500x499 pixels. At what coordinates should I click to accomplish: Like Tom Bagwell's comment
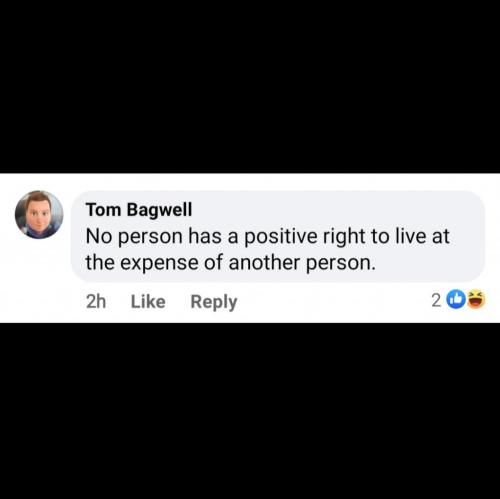point(148,302)
